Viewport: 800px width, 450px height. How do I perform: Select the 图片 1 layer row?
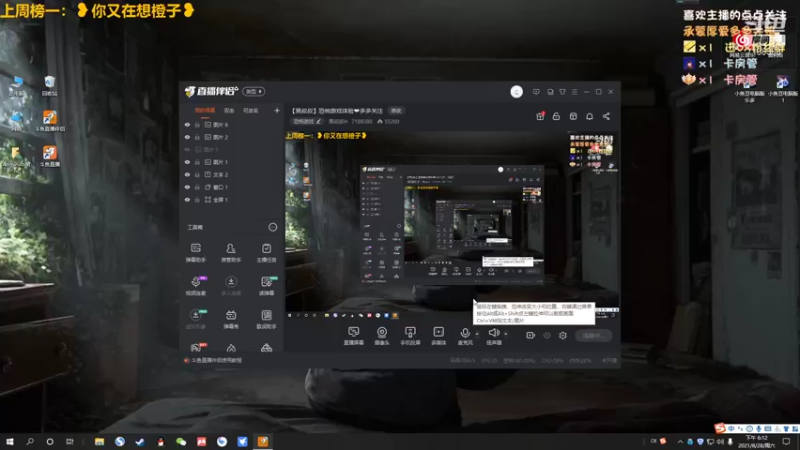232,162
